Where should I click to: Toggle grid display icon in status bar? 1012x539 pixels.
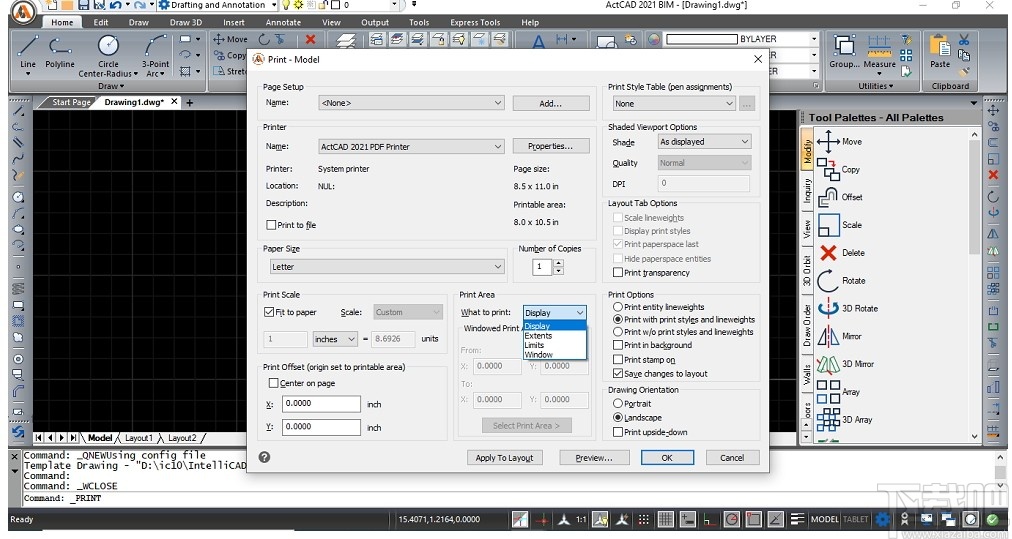(x=665, y=519)
